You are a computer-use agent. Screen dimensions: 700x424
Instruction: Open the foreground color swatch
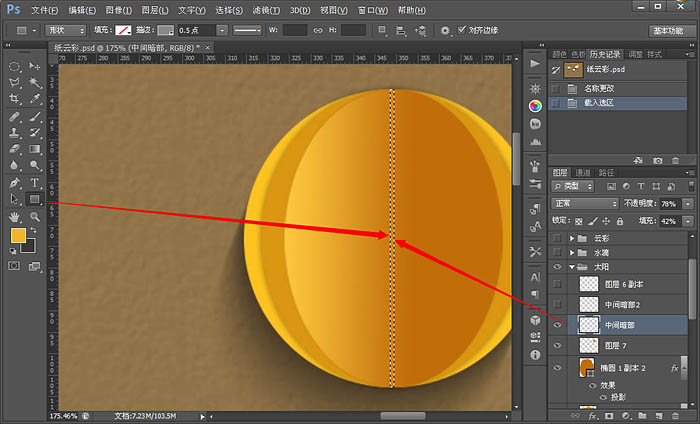pos(18,235)
